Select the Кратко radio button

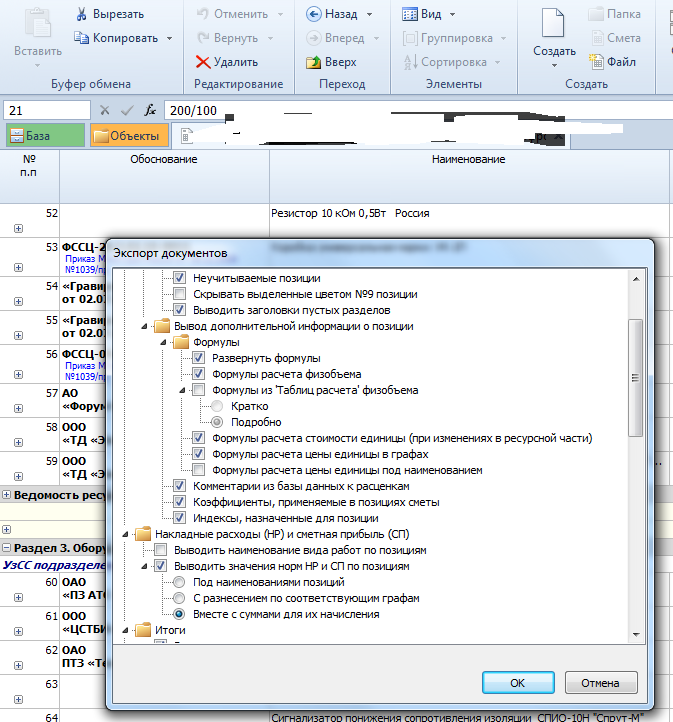tap(217, 406)
